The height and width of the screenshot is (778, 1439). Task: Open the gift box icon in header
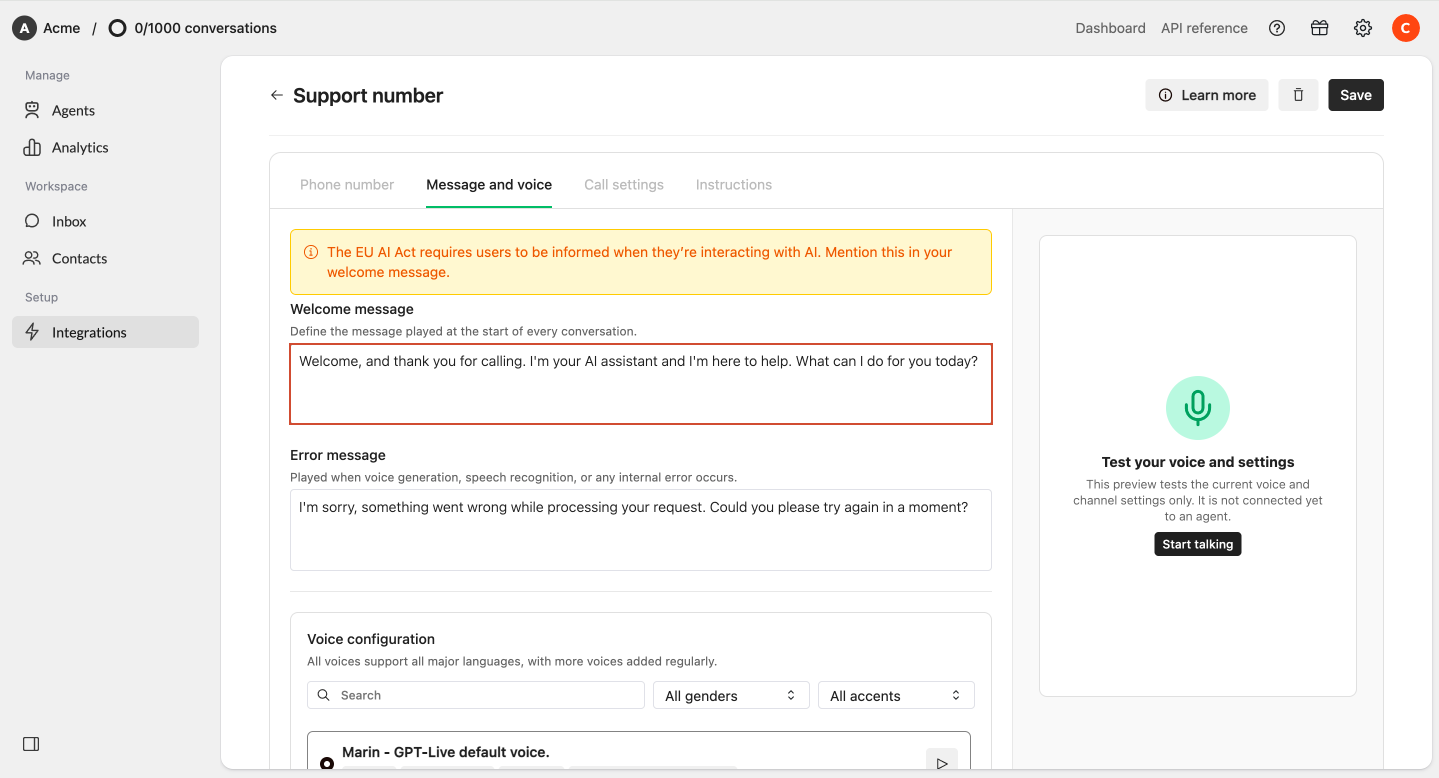(x=1320, y=28)
